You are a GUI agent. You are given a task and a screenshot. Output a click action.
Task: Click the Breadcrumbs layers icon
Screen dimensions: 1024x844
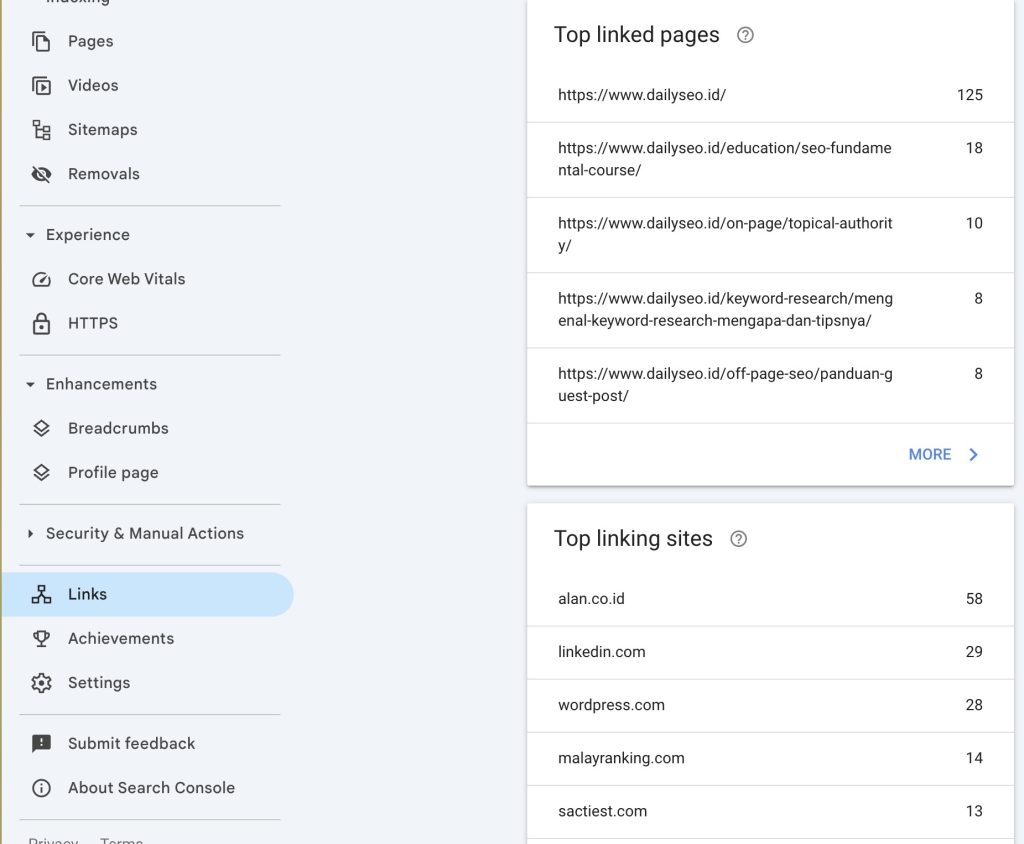pos(41,429)
